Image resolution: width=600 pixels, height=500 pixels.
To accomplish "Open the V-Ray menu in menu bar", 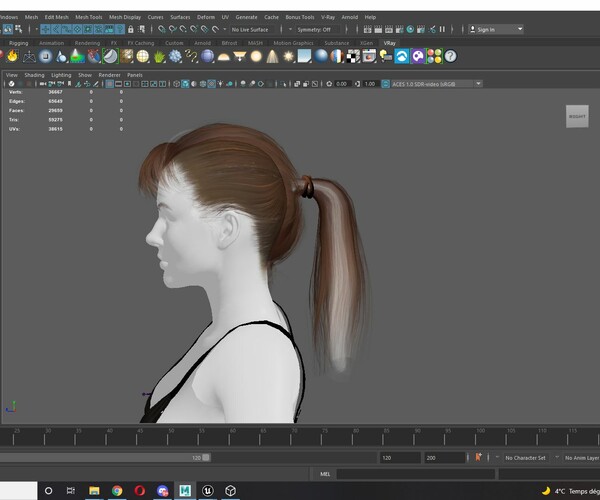I will pos(328,17).
